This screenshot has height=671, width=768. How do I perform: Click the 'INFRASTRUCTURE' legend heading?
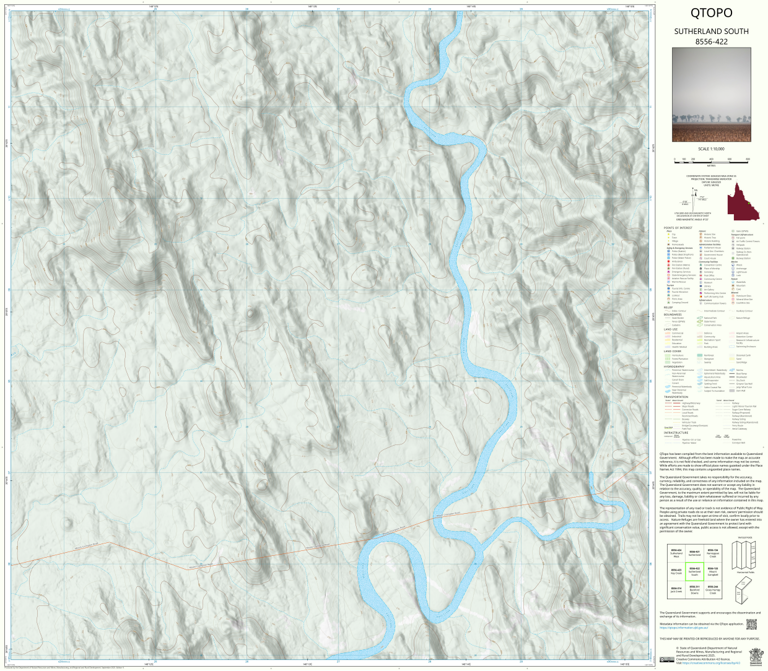(676, 433)
